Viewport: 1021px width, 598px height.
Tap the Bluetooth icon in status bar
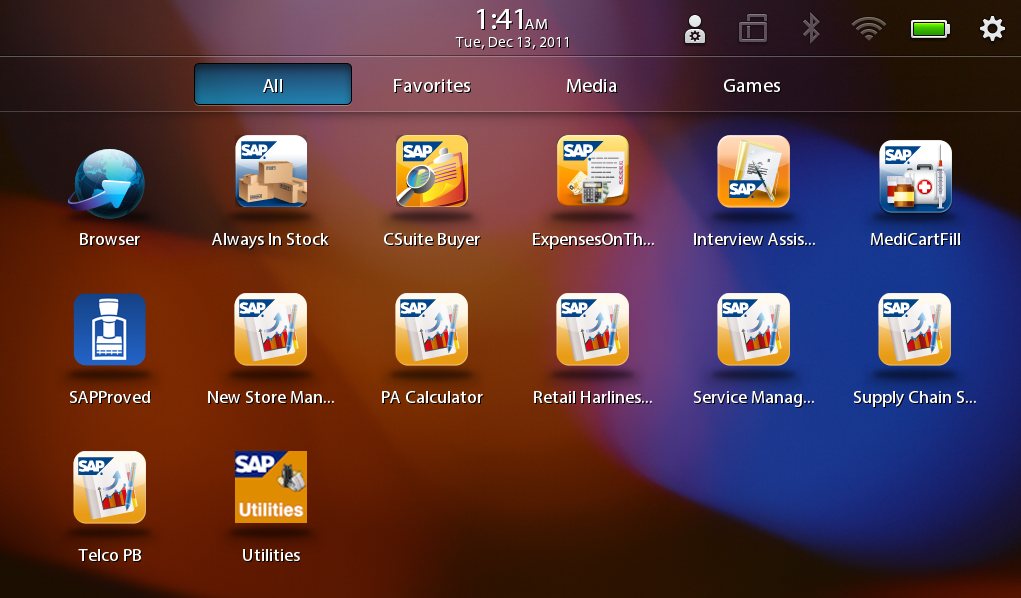coord(811,29)
